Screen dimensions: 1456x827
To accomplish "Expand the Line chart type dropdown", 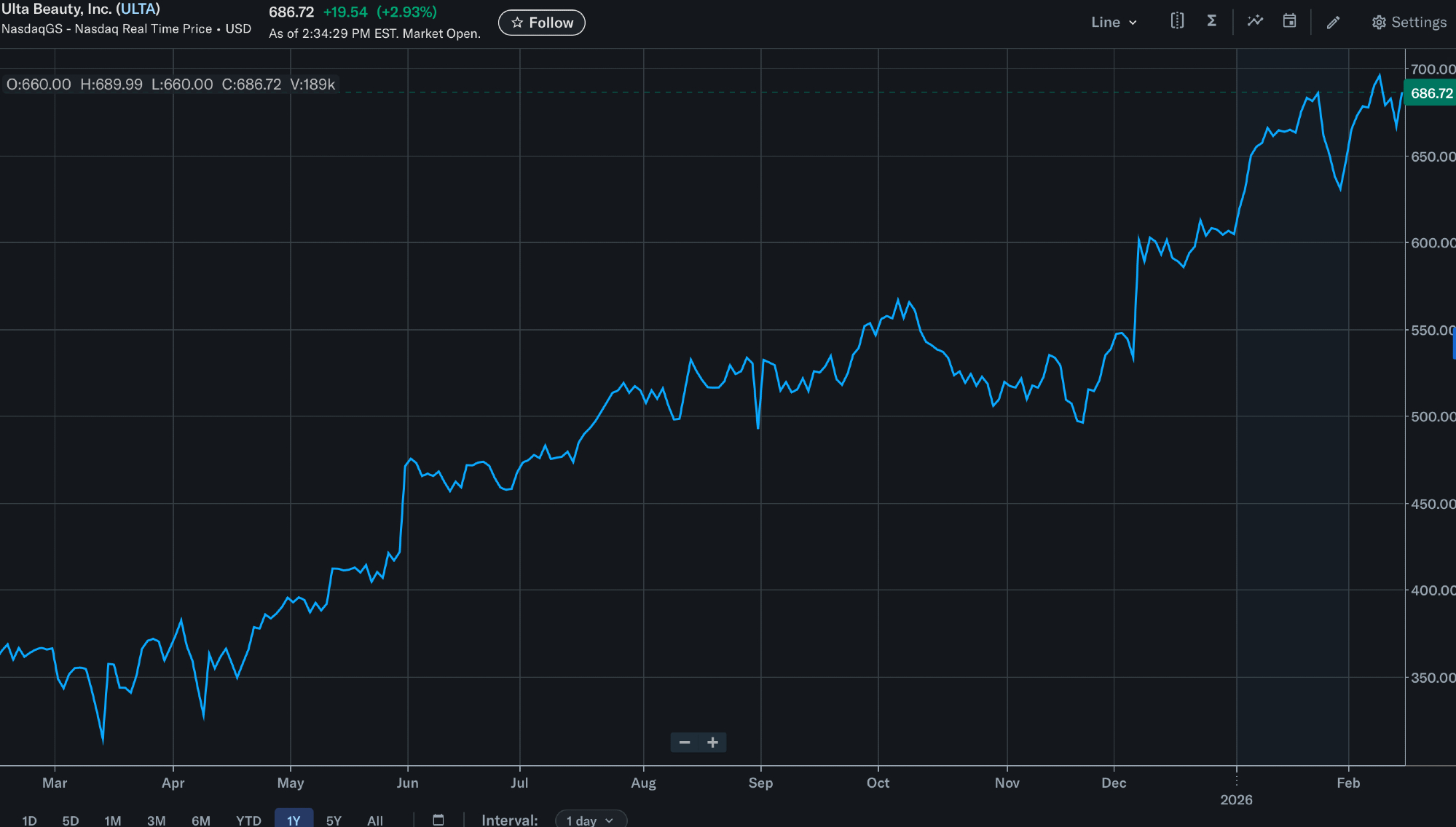I will [1114, 23].
